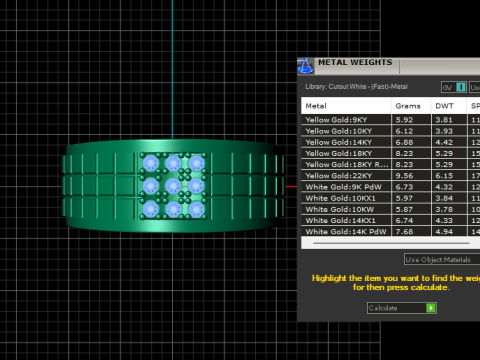Click the 7.68 grams value
Viewport: 480px width, 360px height.
pyautogui.click(x=404, y=231)
